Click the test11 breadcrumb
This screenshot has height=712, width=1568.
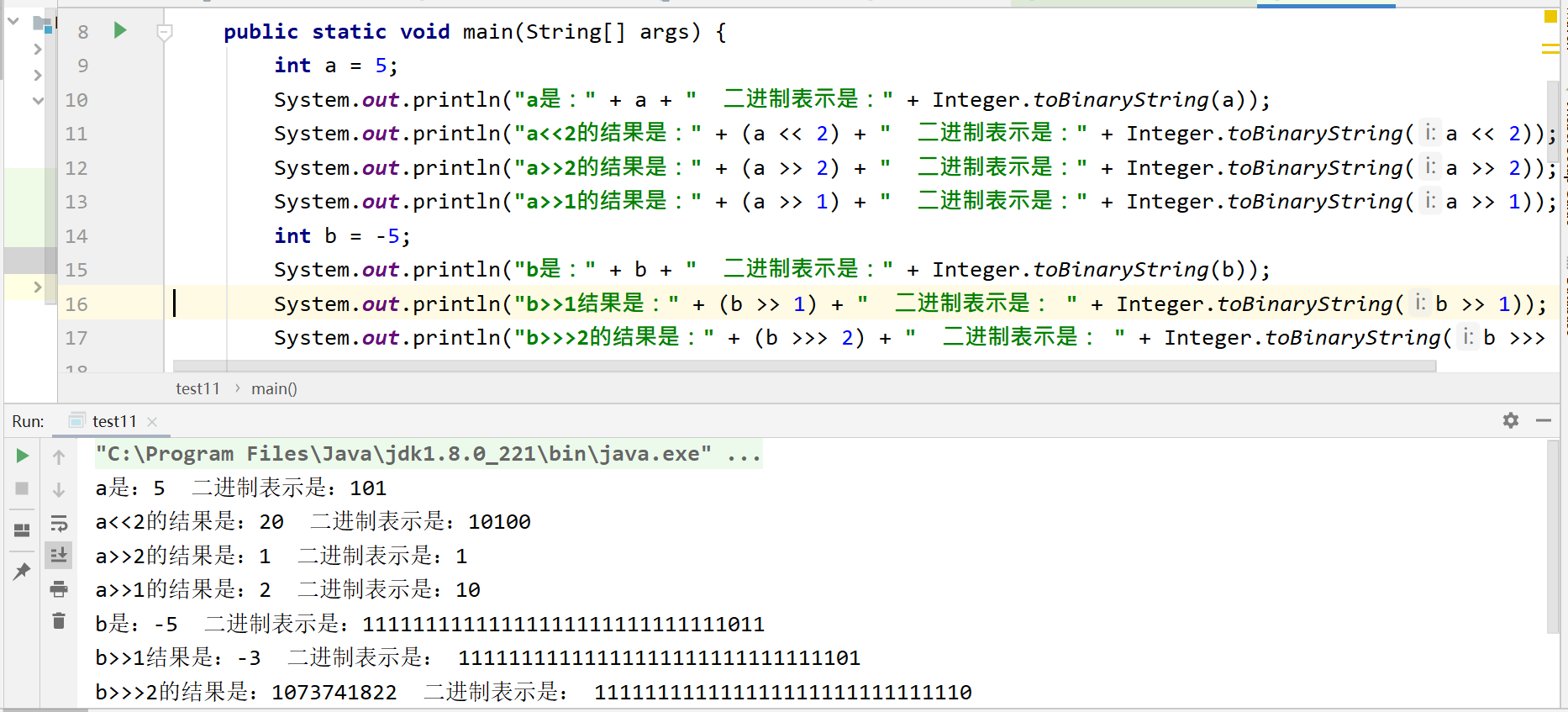coord(197,388)
